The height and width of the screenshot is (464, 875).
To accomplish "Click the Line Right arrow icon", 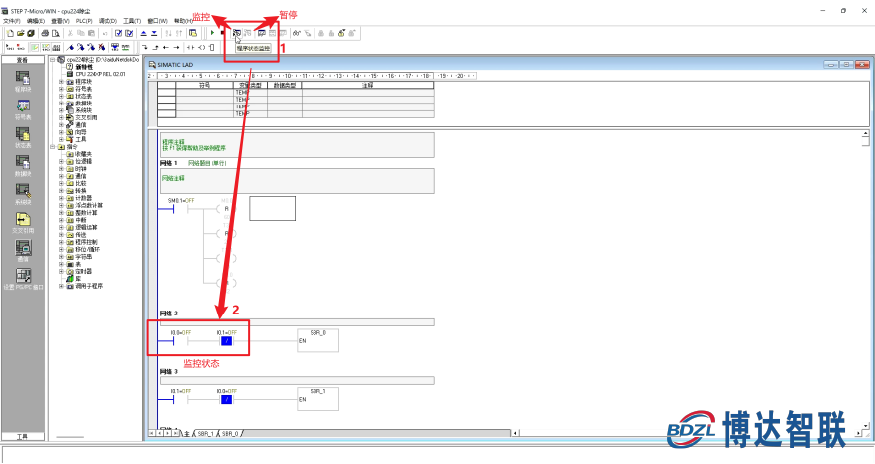I will [176, 47].
